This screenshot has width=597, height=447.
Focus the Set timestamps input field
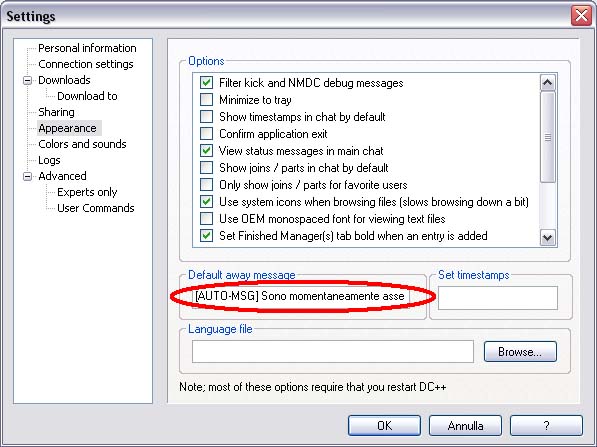[x=498, y=298]
